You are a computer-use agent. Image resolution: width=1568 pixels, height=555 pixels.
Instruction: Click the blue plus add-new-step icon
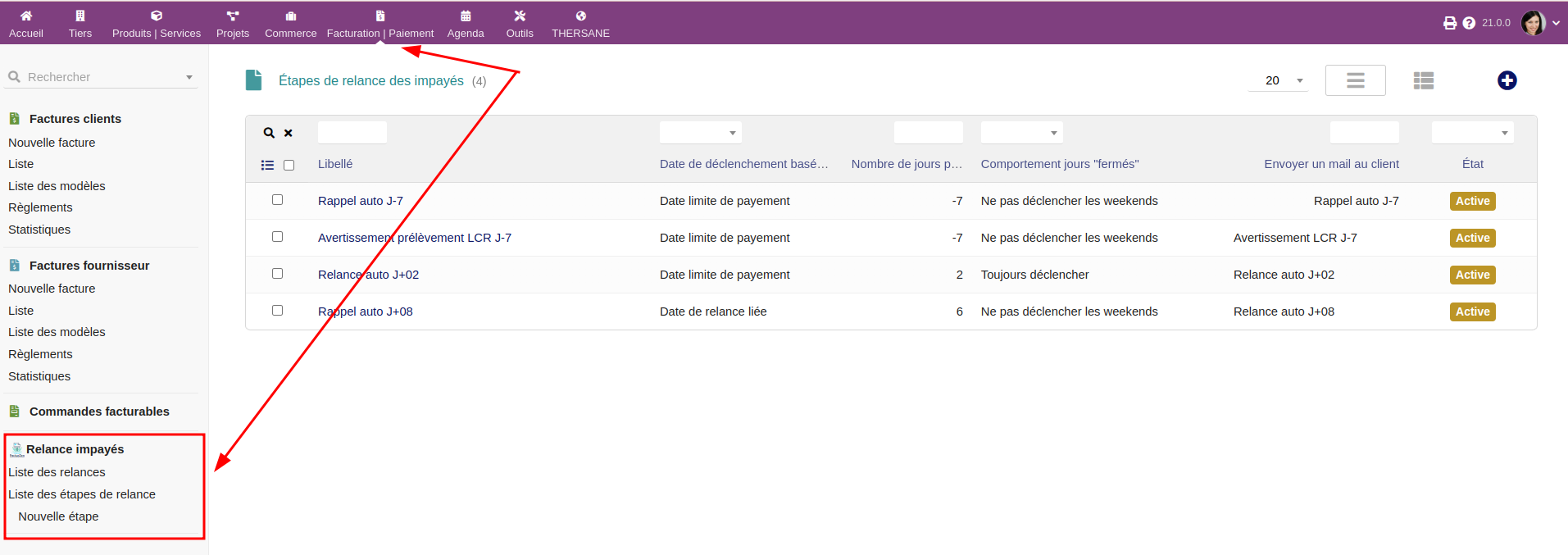[x=1507, y=80]
